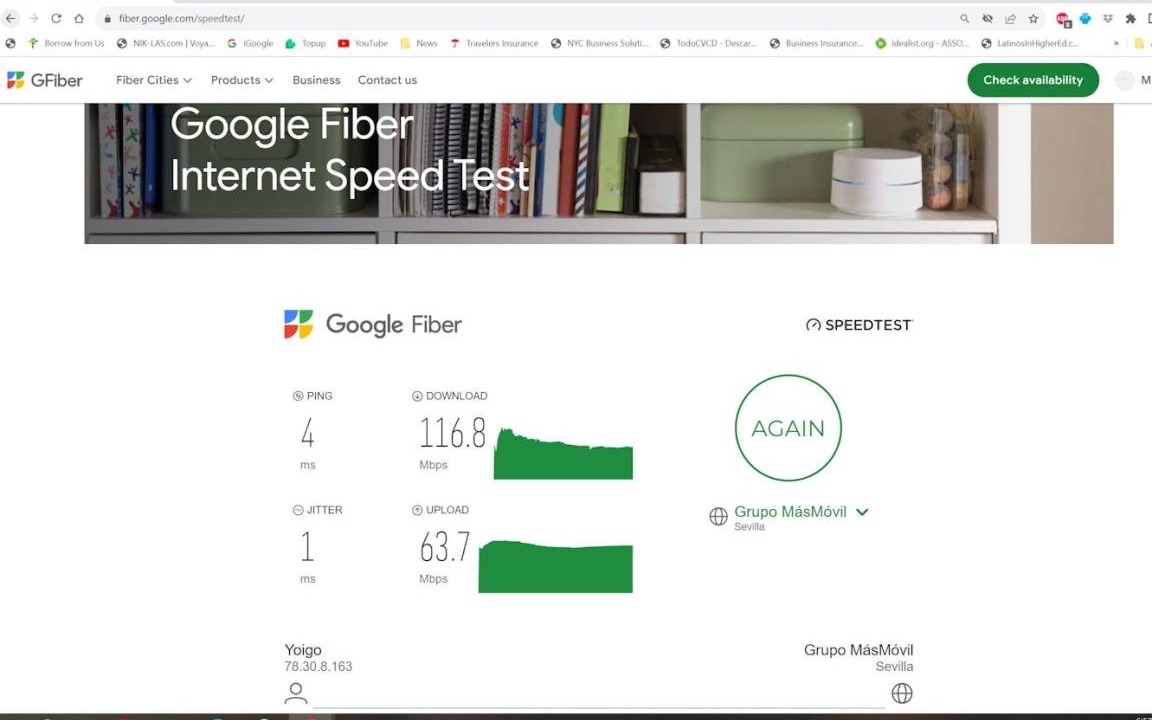Open the browser extensions puzzle icon

(x=1131, y=18)
